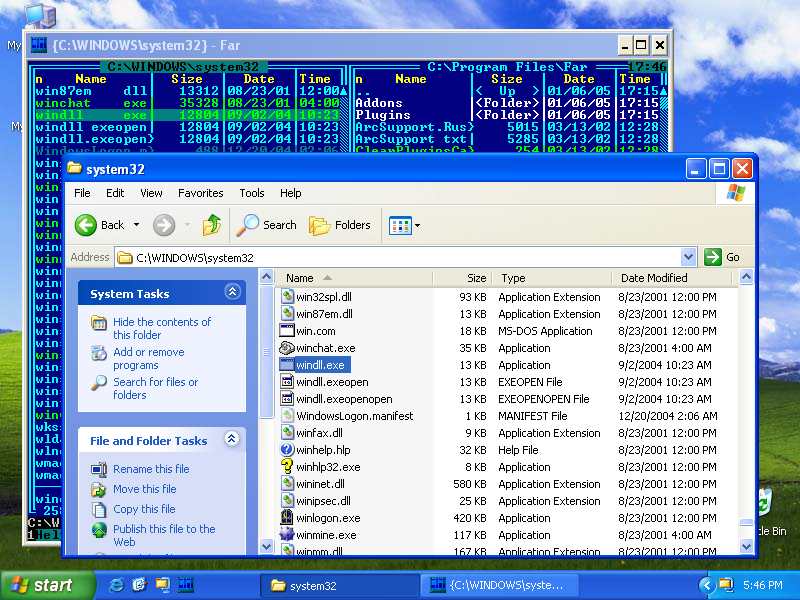Select Plugins folder in Far right panel
This screenshot has width=800, height=600.
tap(383, 115)
